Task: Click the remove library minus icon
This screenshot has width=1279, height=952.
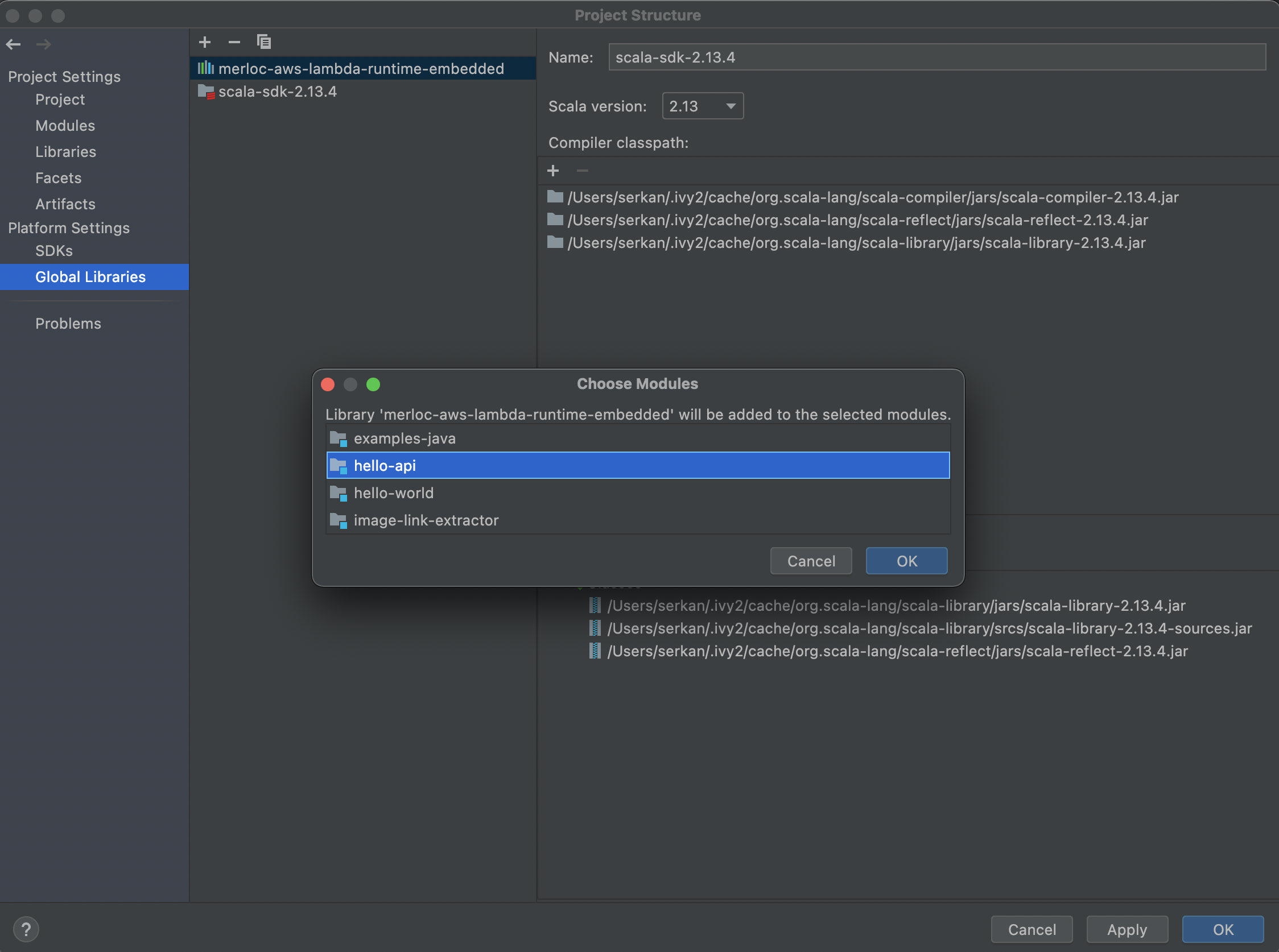Action: [234, 42]
